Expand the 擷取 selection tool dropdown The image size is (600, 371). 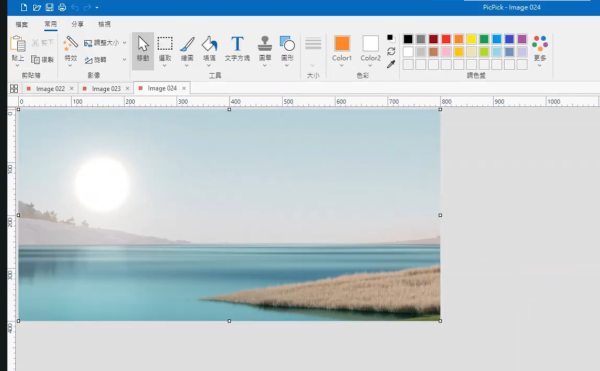pyautogui.click(x=165, y=66)
